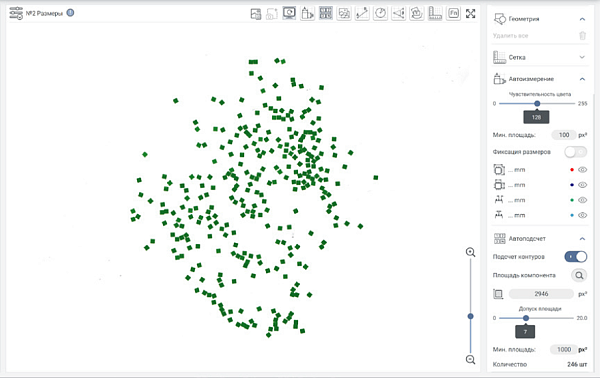Select the circle measurement tool
Screen dimensions: 600x378
(380, 14)
